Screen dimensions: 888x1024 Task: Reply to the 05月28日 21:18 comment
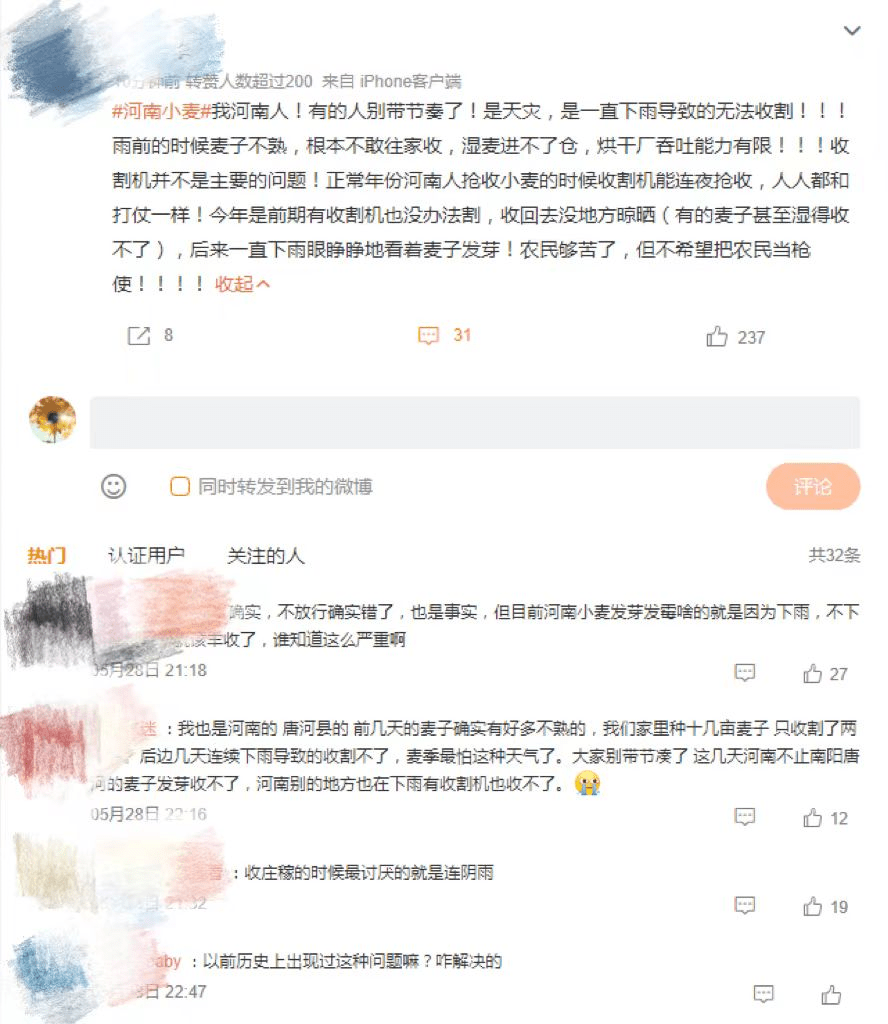pyautogui.click(x=744, y=673)
